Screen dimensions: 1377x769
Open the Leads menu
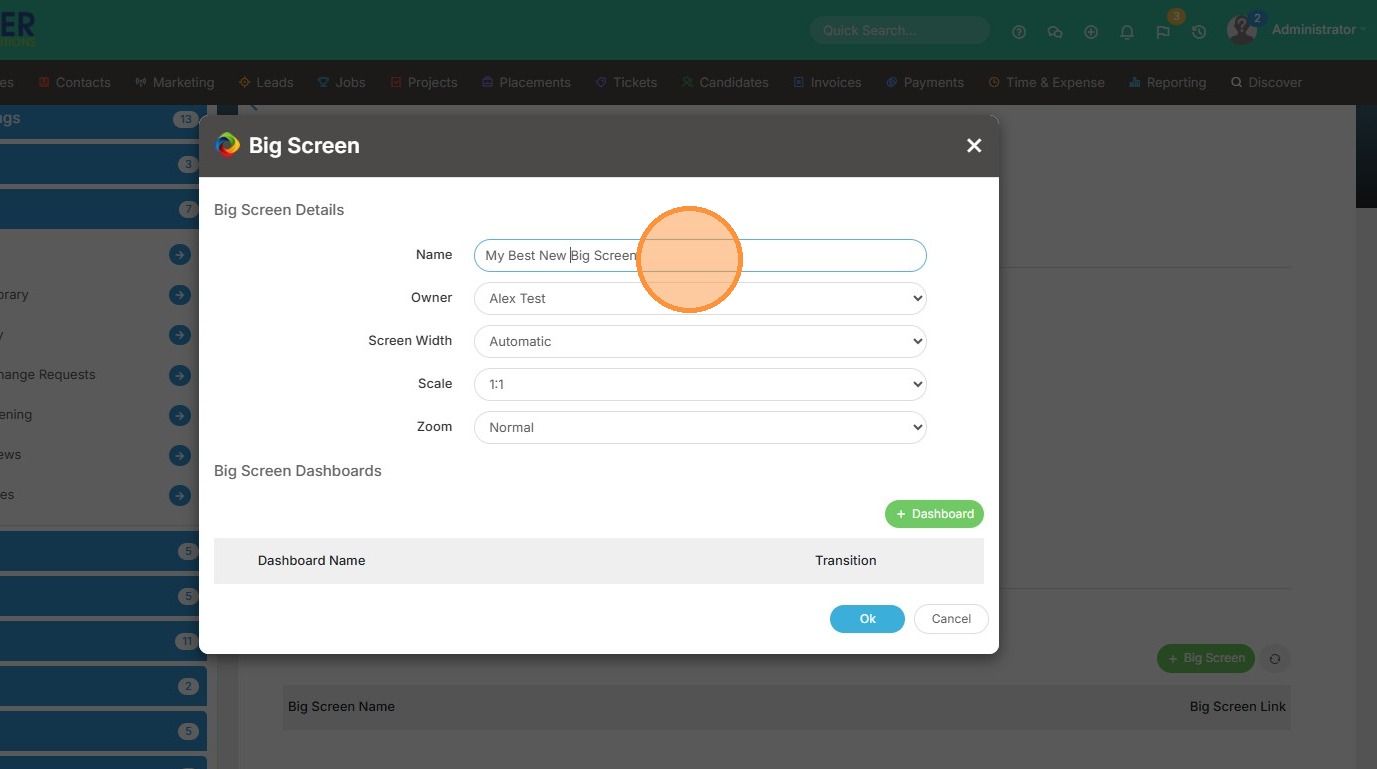(266, 82)
